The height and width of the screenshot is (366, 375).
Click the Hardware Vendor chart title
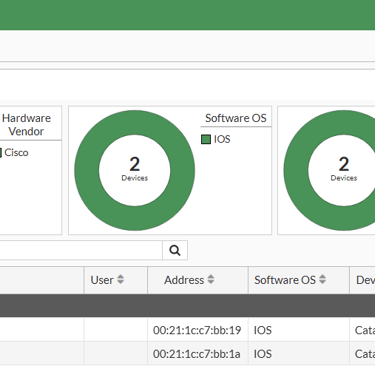coord(26,125)
